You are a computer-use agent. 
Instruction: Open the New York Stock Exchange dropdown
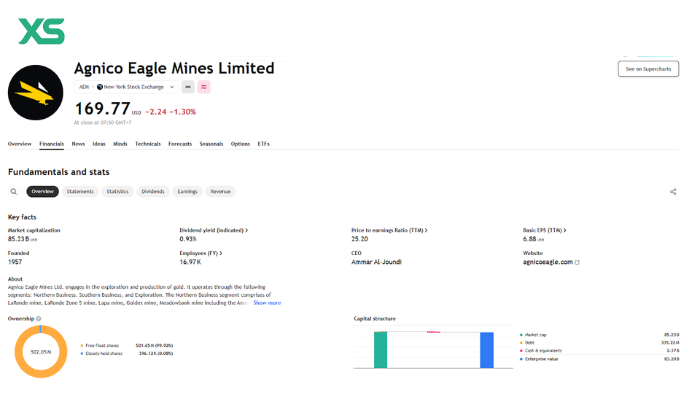(x=126, y=87)
